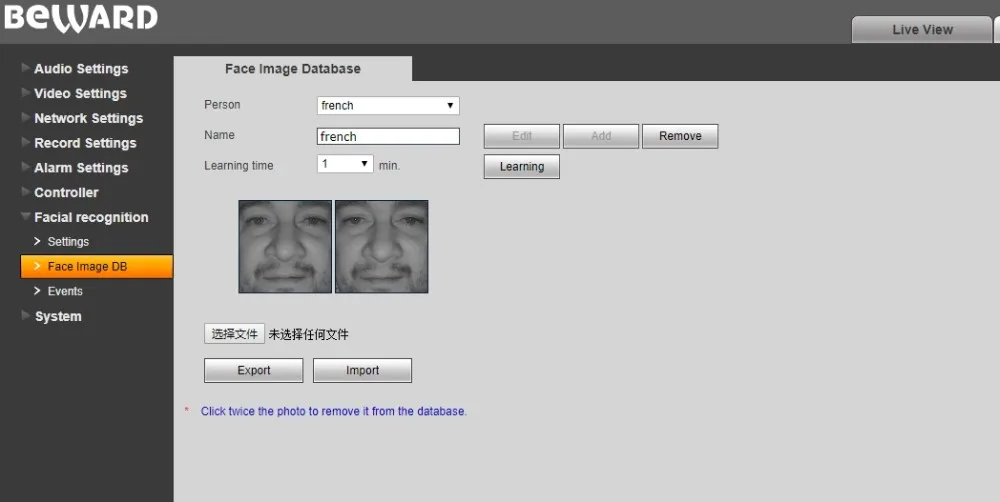Open the Person dropdown list
1000x502 pixels.
tap(387, 105)
